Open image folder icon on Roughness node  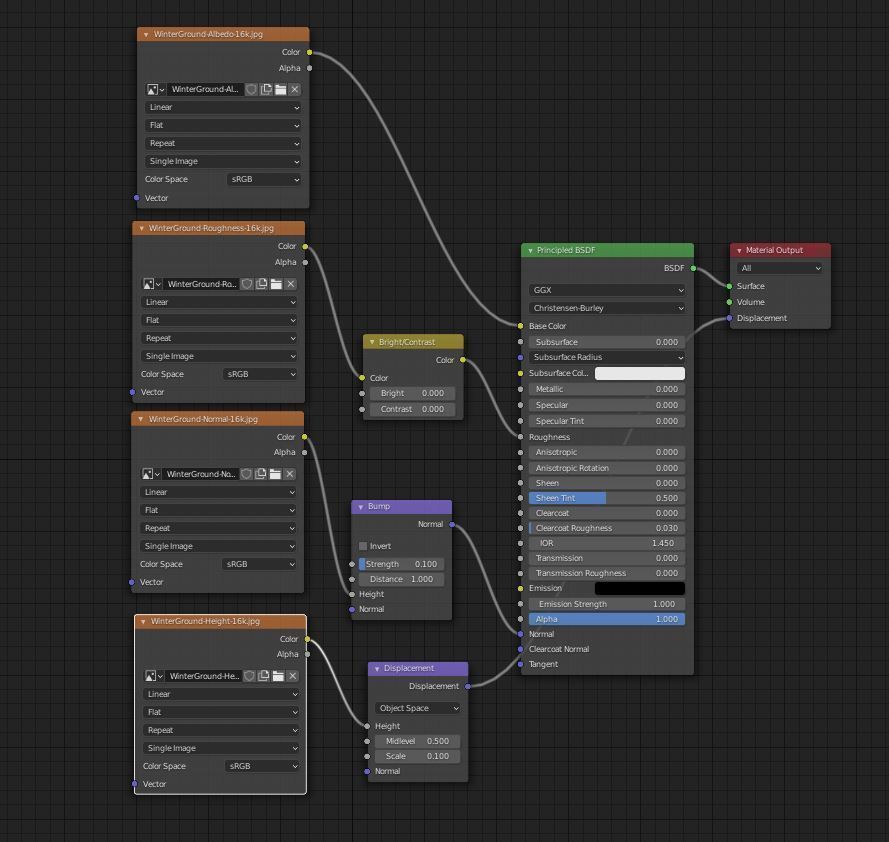tap(277, 284)
